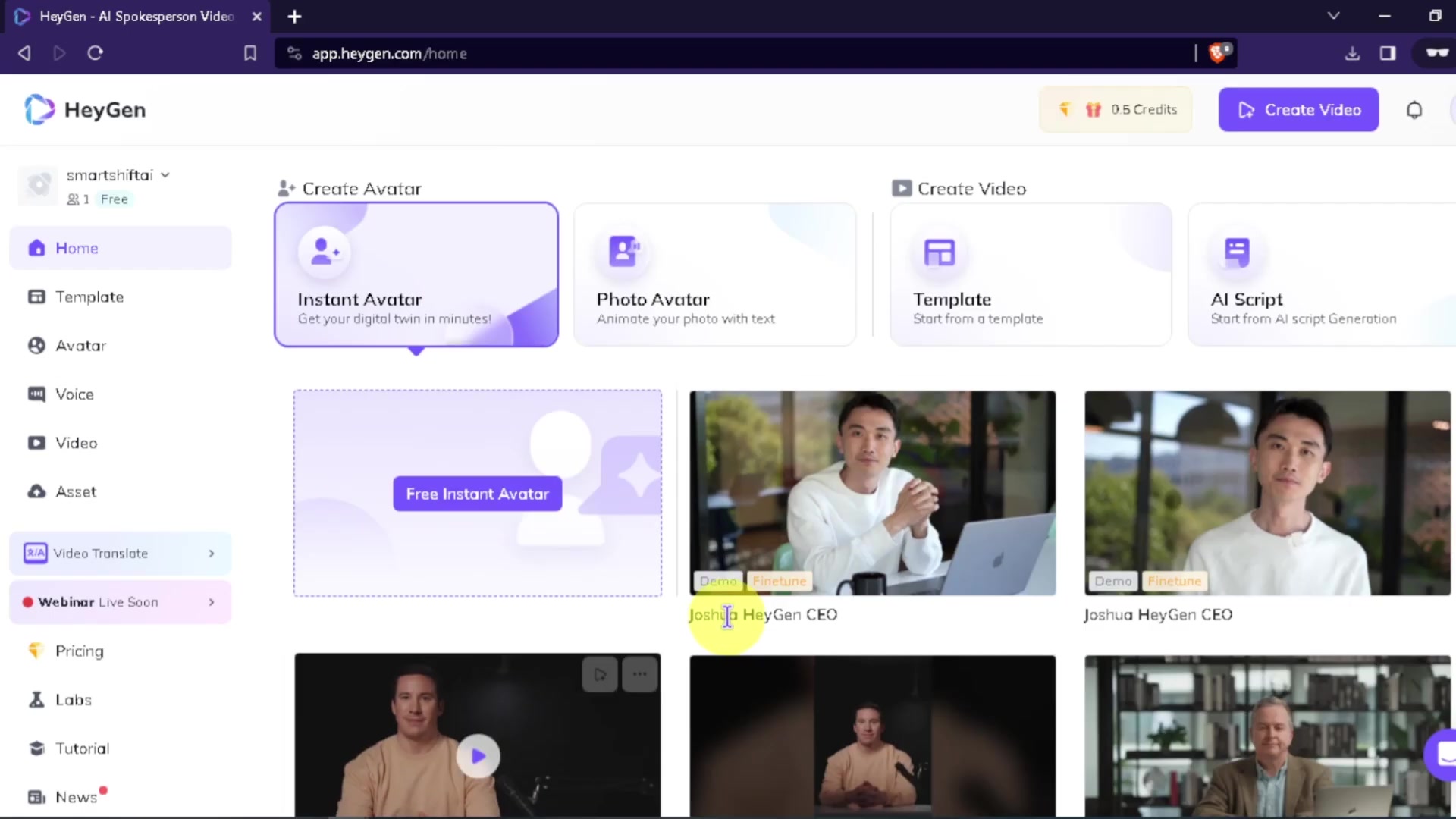The height and width of the screenshot is (819, 1456).
Task: Expand the Video Translate chevron
Action: click(212, 554)
